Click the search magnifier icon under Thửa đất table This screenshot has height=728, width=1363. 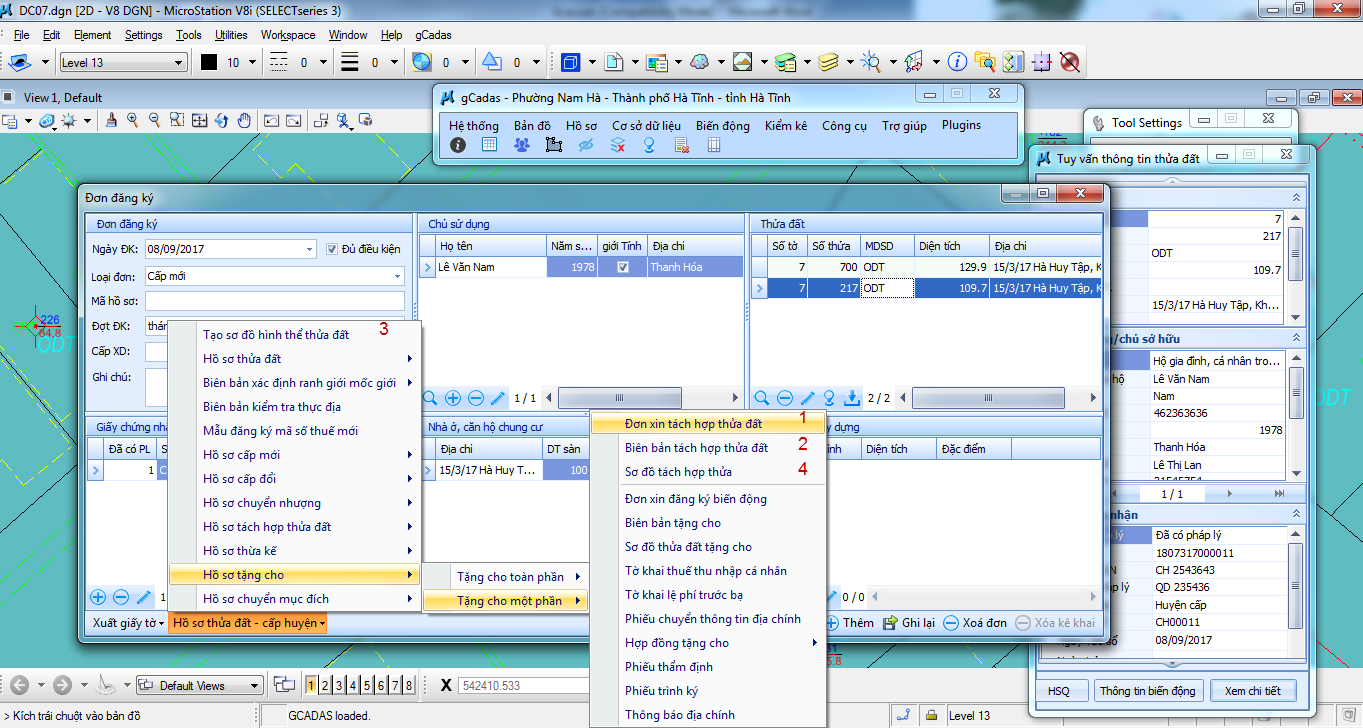tap(762, 398)
